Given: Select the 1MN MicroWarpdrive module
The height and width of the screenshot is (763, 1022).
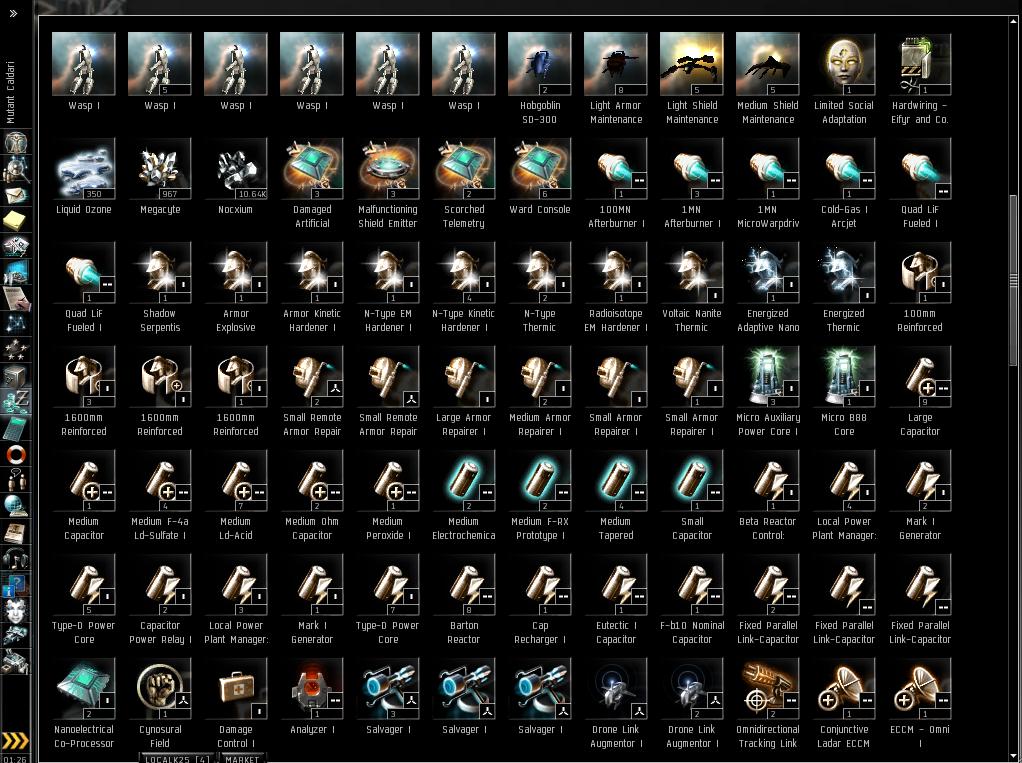Looking at the screenshot, I should click(x=768, y=184).
